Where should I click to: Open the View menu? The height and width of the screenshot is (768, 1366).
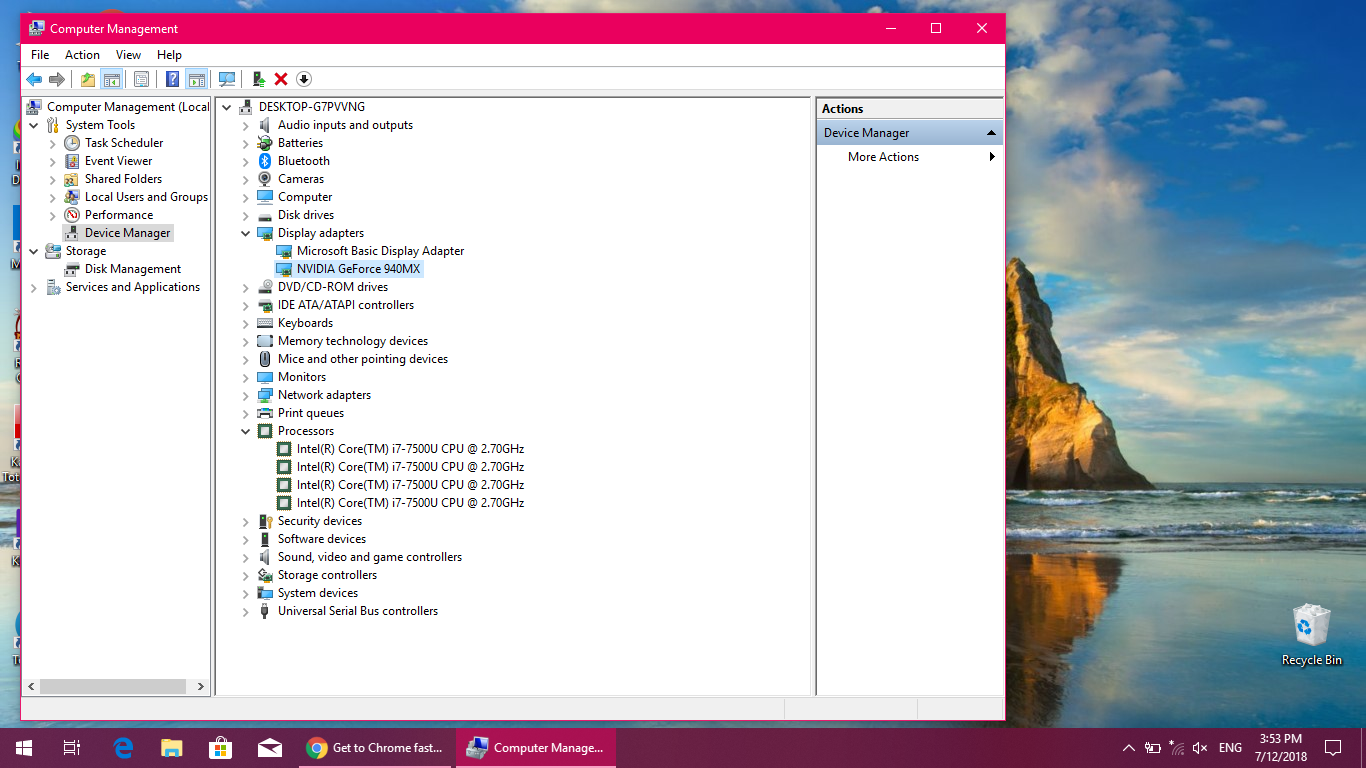pos(128,55)
